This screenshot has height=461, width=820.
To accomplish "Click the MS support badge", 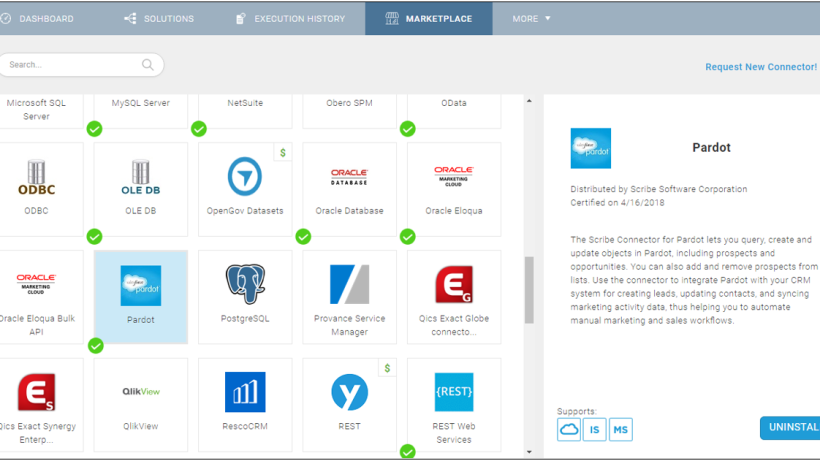I will (621, 430).
